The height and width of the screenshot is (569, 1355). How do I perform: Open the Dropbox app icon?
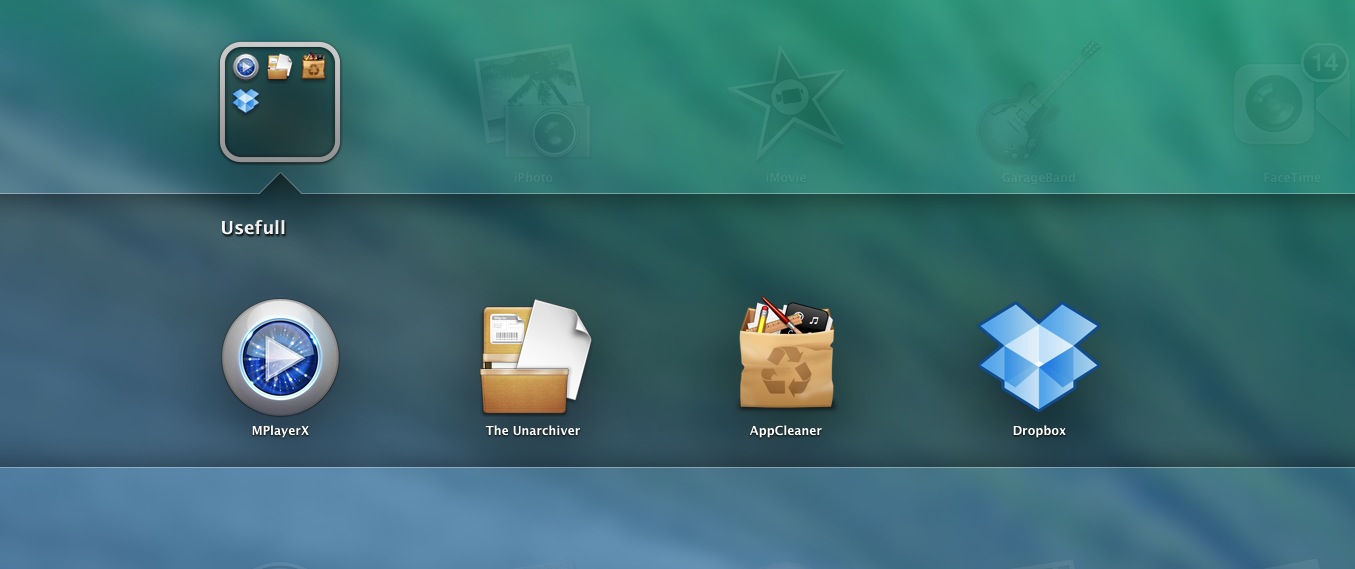pyautogui.click(x=1039, y=356)
